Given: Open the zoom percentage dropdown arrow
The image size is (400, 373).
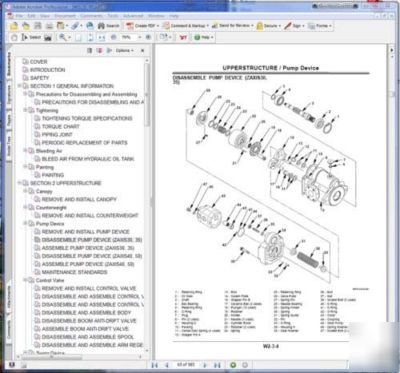Looking at the screenshot, I should pos(140,37).
